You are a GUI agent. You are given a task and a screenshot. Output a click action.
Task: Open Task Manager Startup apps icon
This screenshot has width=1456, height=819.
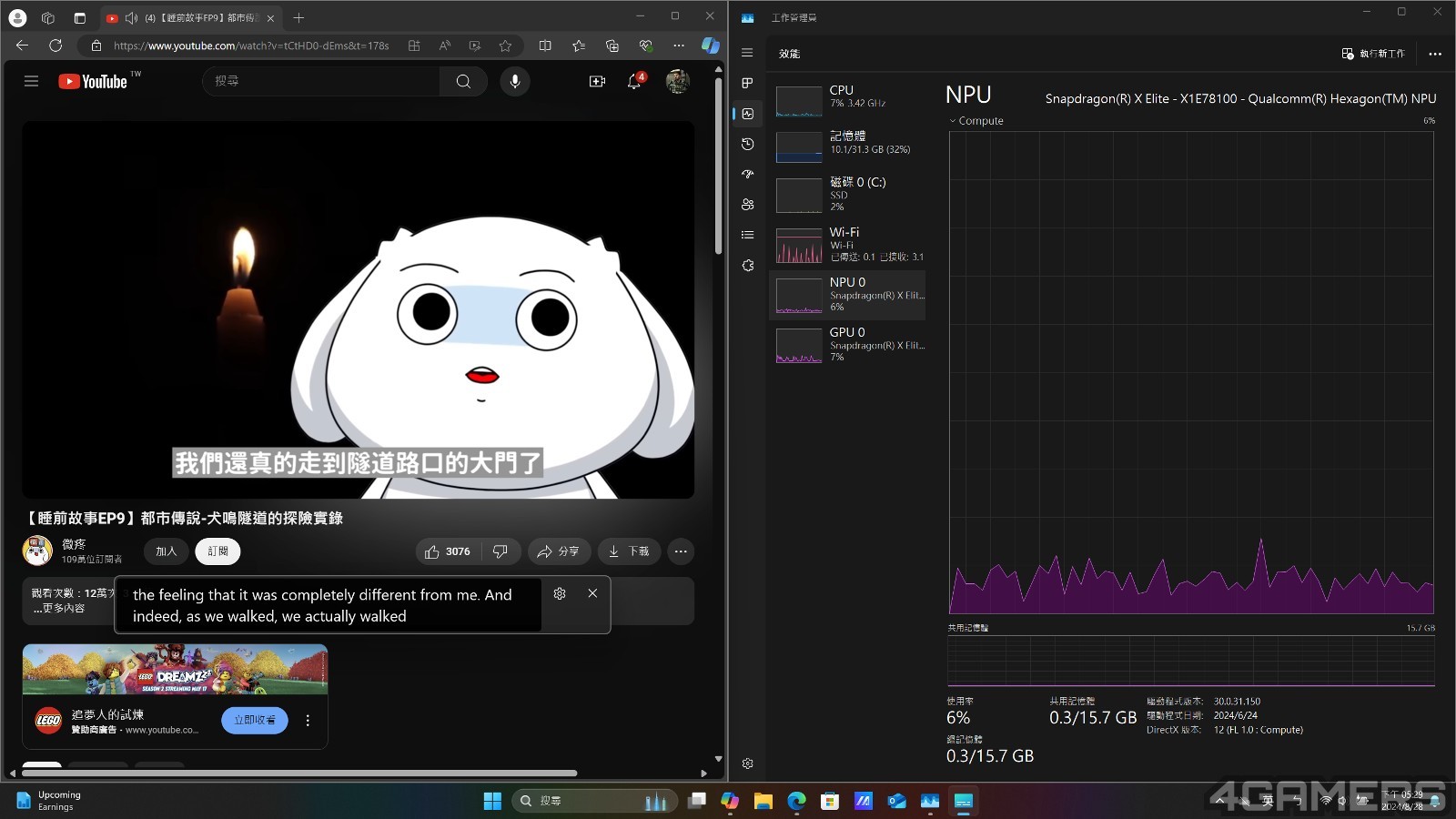tap(747, 174)
